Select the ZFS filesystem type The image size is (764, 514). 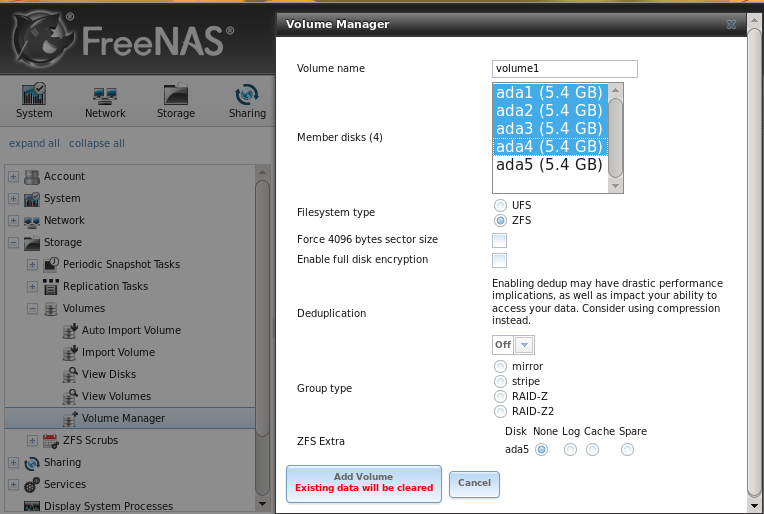pos(500,221)
